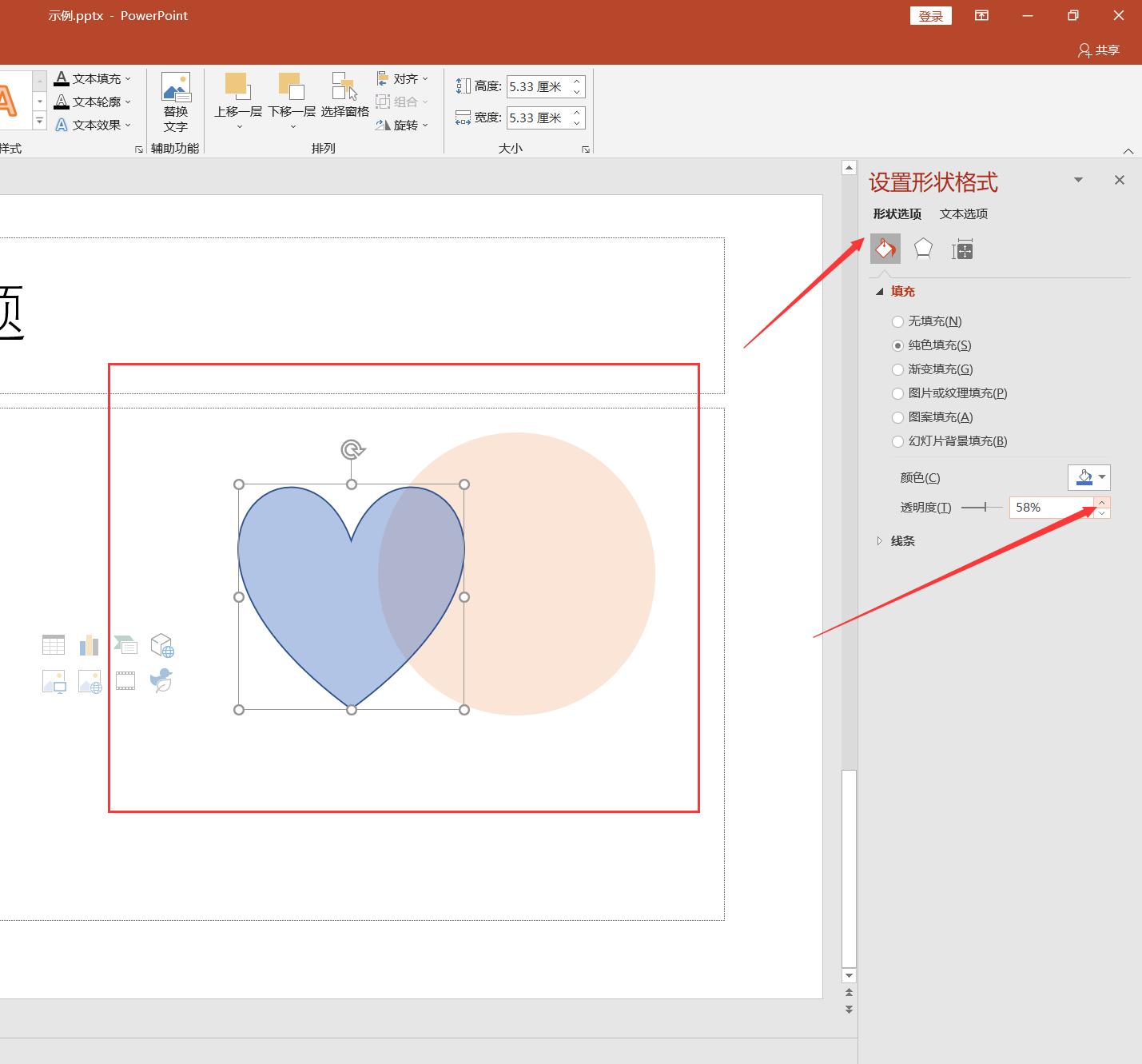1142x1064 pixels.
Task: Open Text Effects dropdown arrow
Action: point(128,126)
